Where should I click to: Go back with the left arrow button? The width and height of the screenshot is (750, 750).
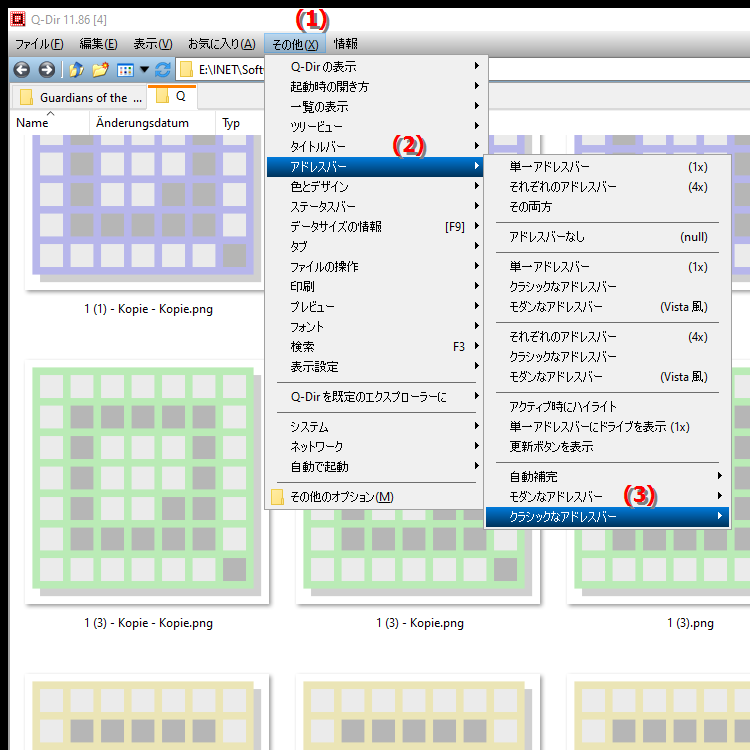pyautogui.click(x=22, y=70)
